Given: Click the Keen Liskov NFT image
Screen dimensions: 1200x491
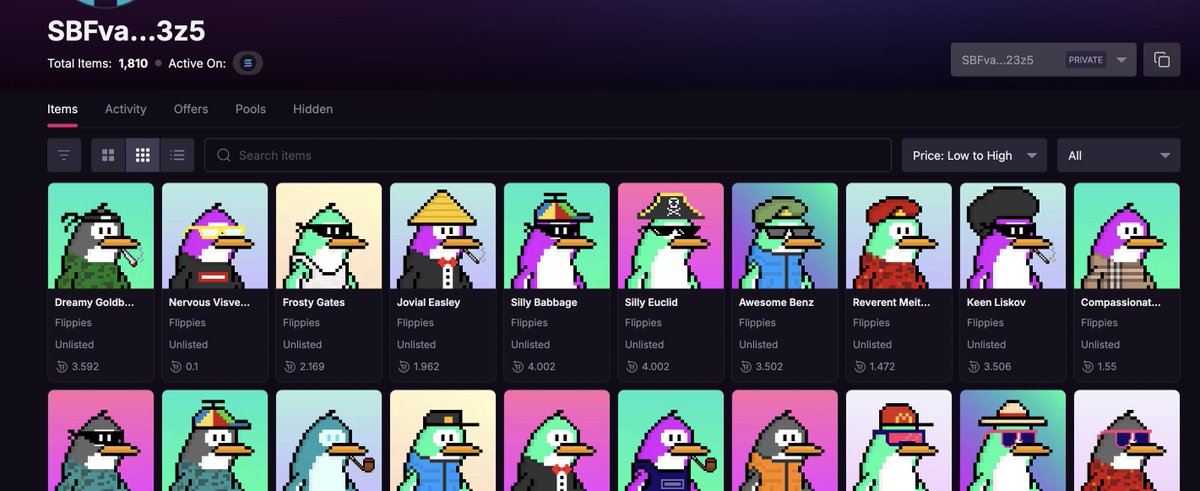Looking at the screenshot, I should click(x=1013, y=236).
